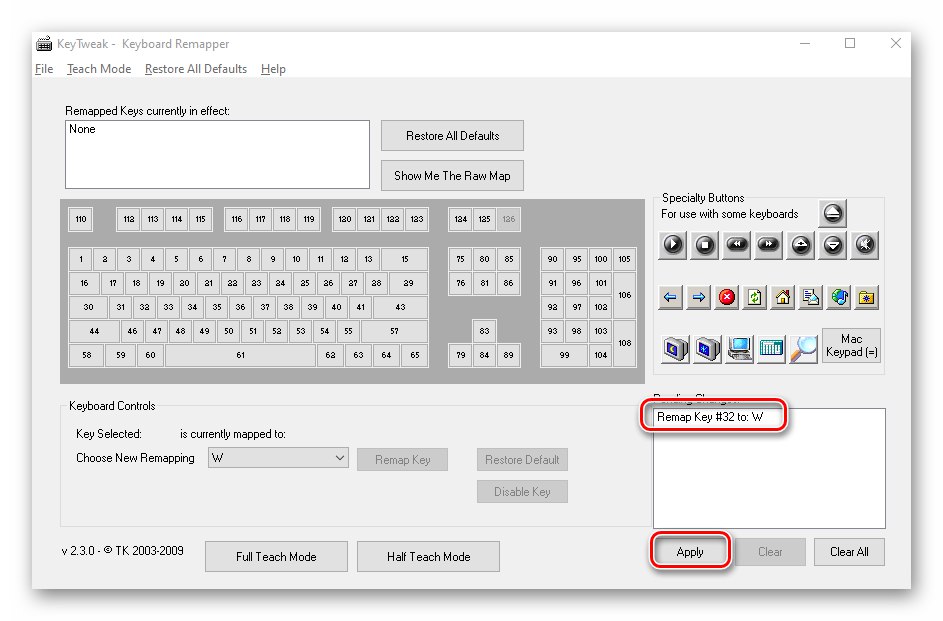Select keyboard key number 16
Image resolution: width=943 pixels, height=621 pixels.
coord(84,283)
